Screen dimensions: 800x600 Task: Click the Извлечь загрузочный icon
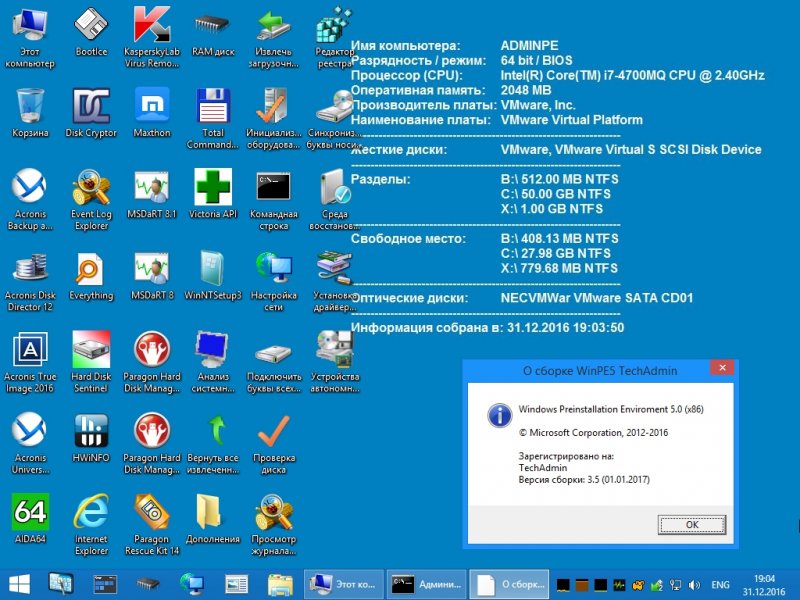pos(273,37)
